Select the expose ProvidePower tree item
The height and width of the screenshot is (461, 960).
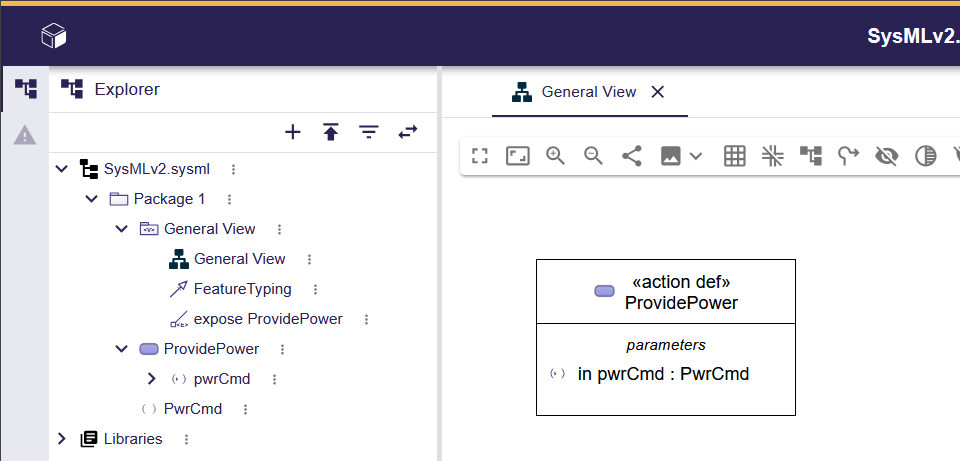[x=267, y=319]
